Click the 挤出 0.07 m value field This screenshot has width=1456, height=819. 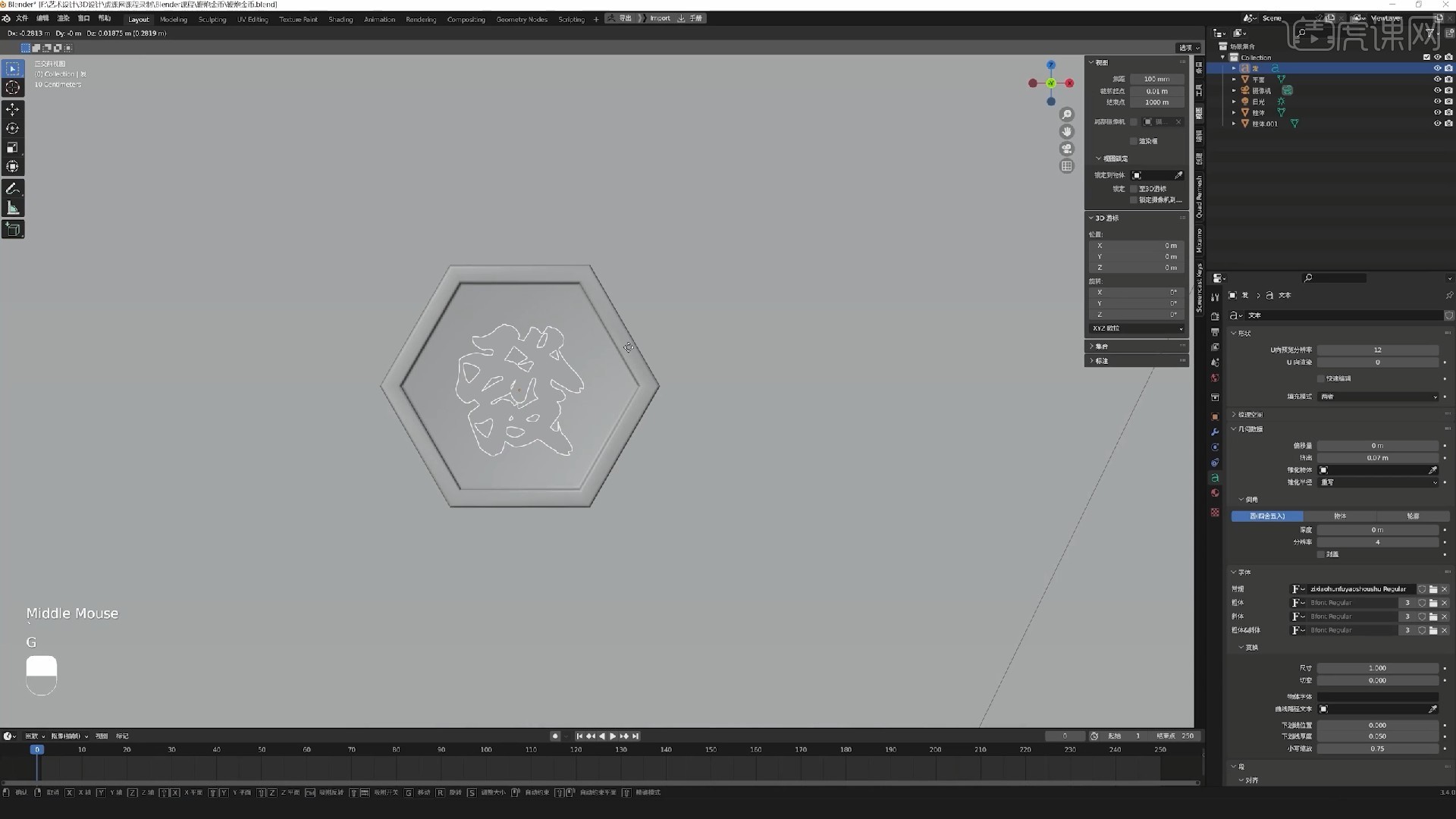1378,458
